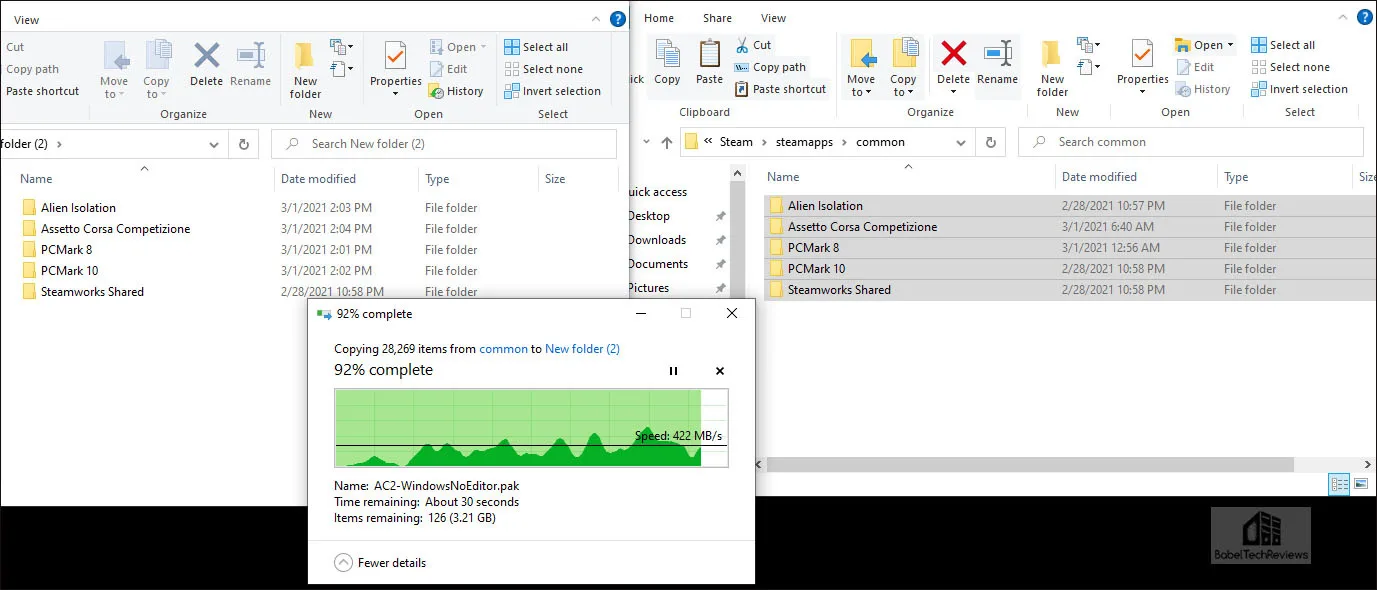Click Search common field in right window
1377x590 pixels.
[x=1190, y=142]
